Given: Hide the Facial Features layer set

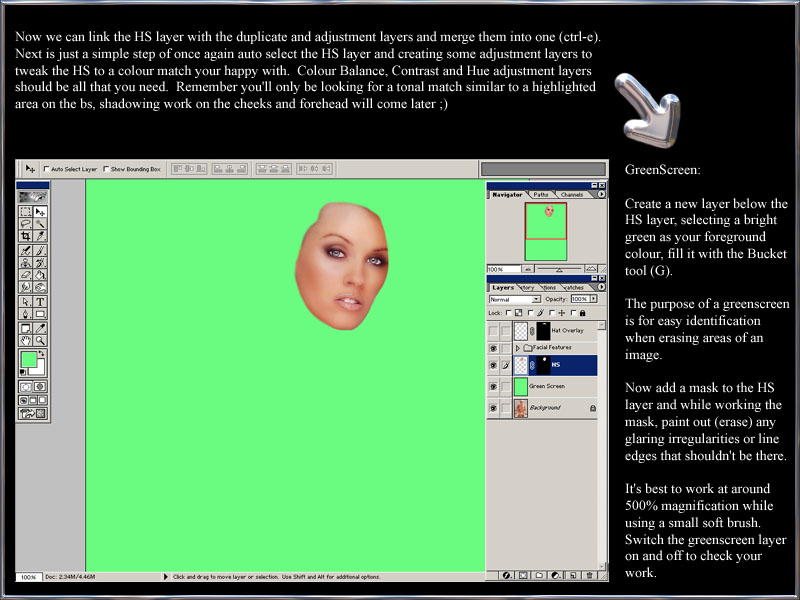Looking at the screenshot, I should 493,348.
